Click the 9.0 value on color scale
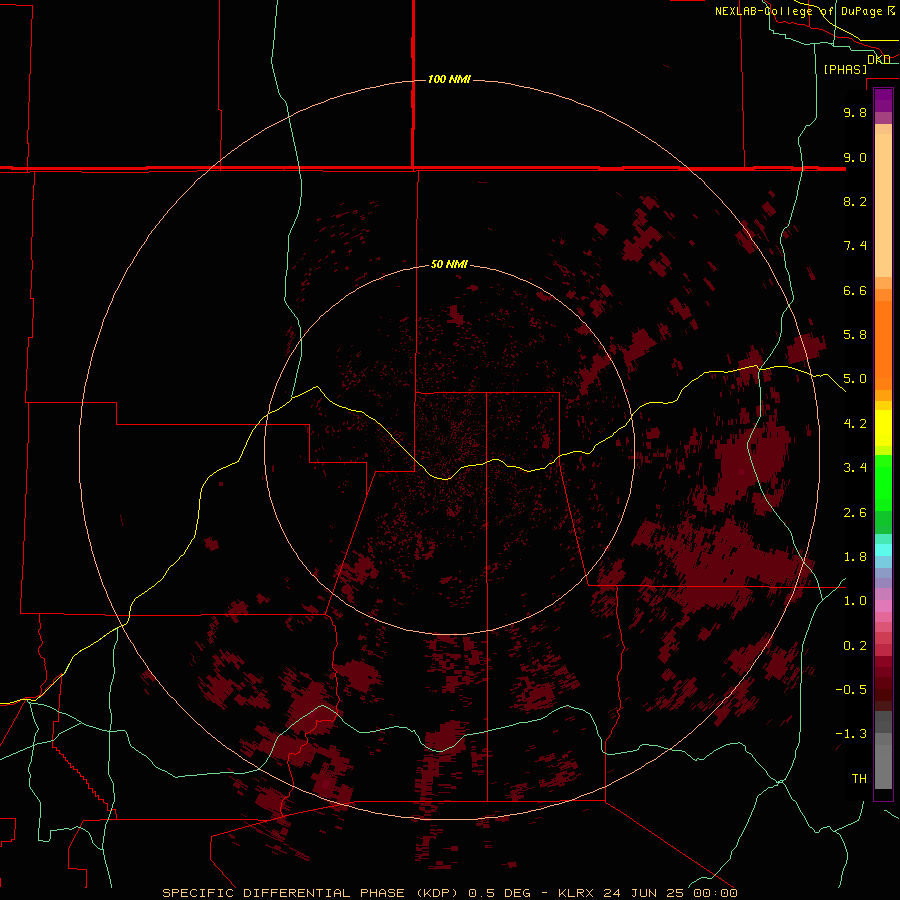 [855, 157]
